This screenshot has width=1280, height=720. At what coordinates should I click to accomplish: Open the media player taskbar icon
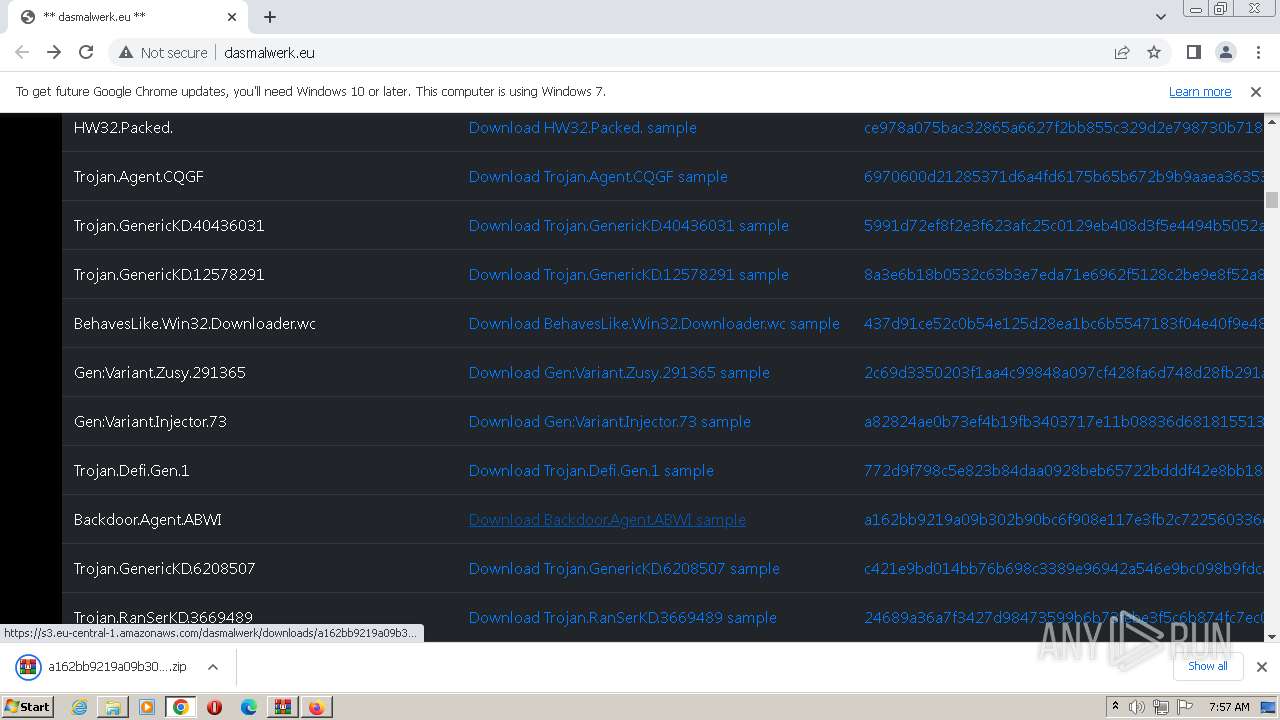[147, 707]
